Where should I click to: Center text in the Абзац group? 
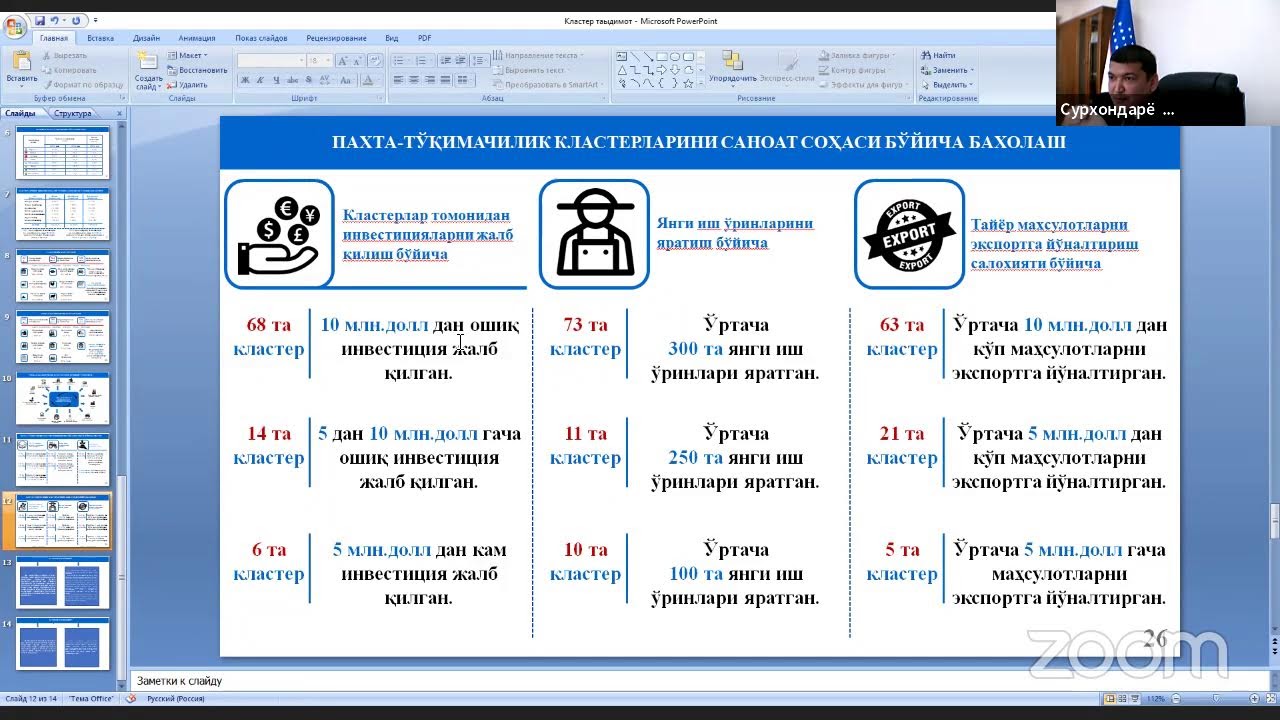(x=414, y=80)
